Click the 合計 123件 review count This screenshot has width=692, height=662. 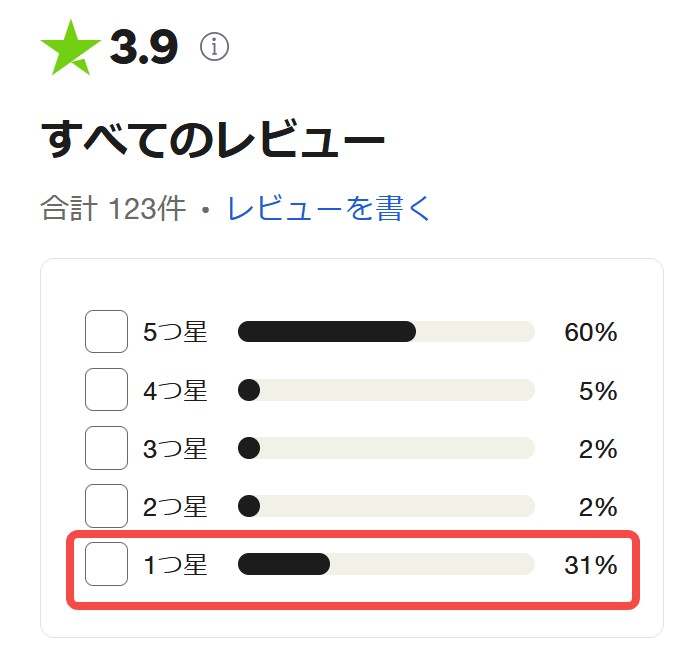[x=113, y=208]
